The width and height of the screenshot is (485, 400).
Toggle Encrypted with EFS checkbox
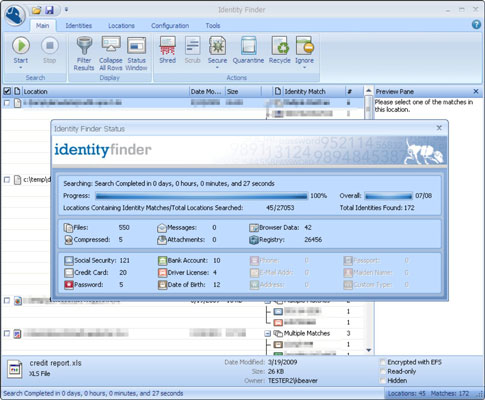(382, 362)
